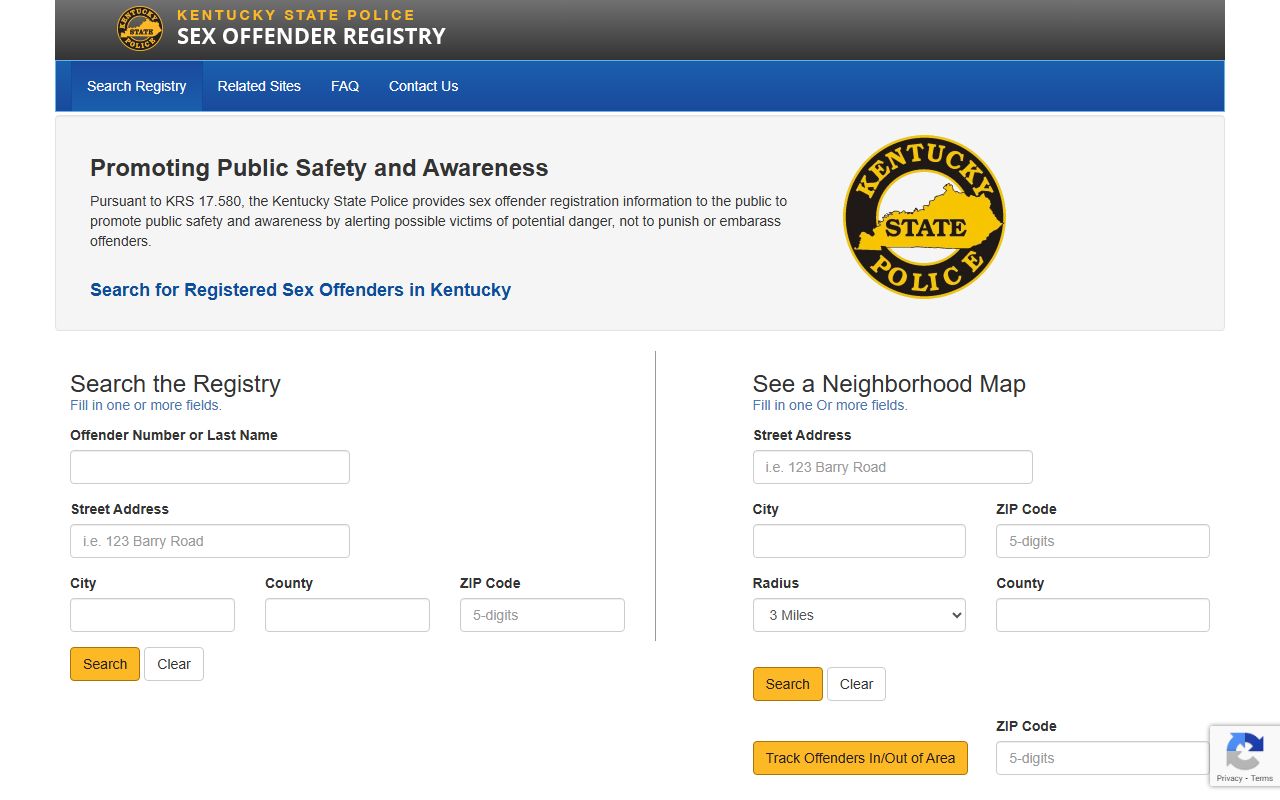Select the County field in registry search

pyautogui.click(x=347, y=615)
